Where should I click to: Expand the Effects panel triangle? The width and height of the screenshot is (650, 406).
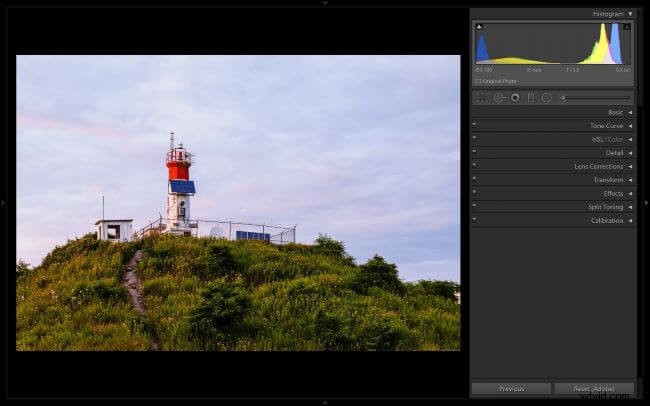[630, 194]
